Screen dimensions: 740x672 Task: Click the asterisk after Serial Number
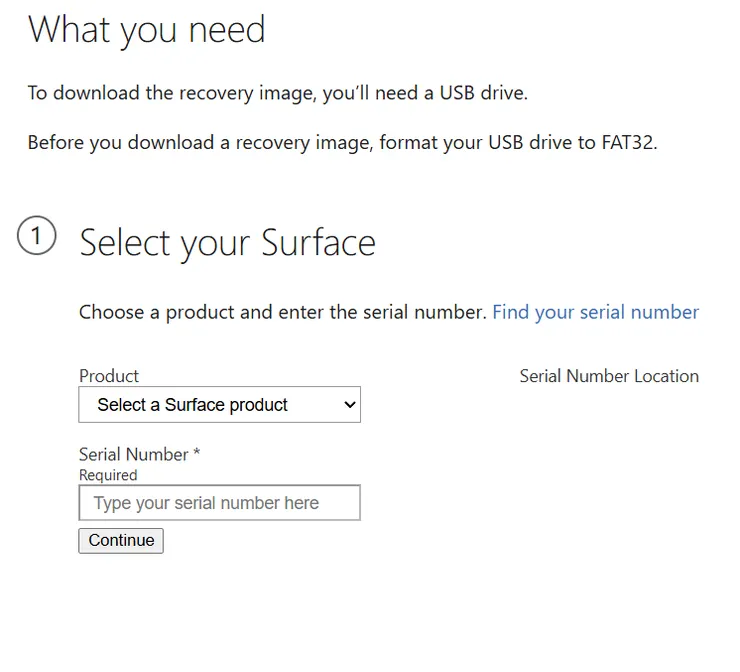pyautogui.click(x=197, y=454)
